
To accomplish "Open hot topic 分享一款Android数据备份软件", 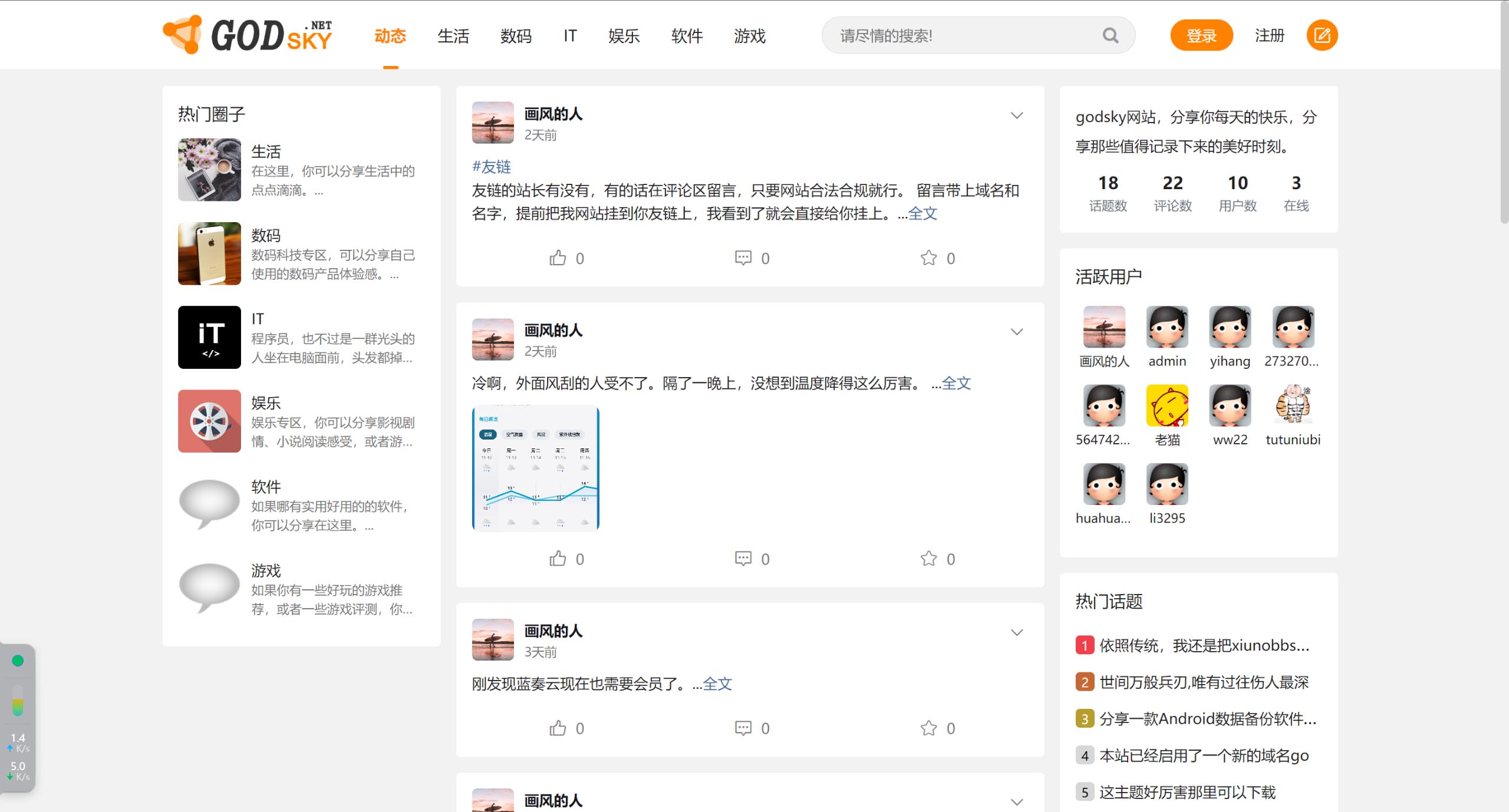I will [x=1208, y=718].
